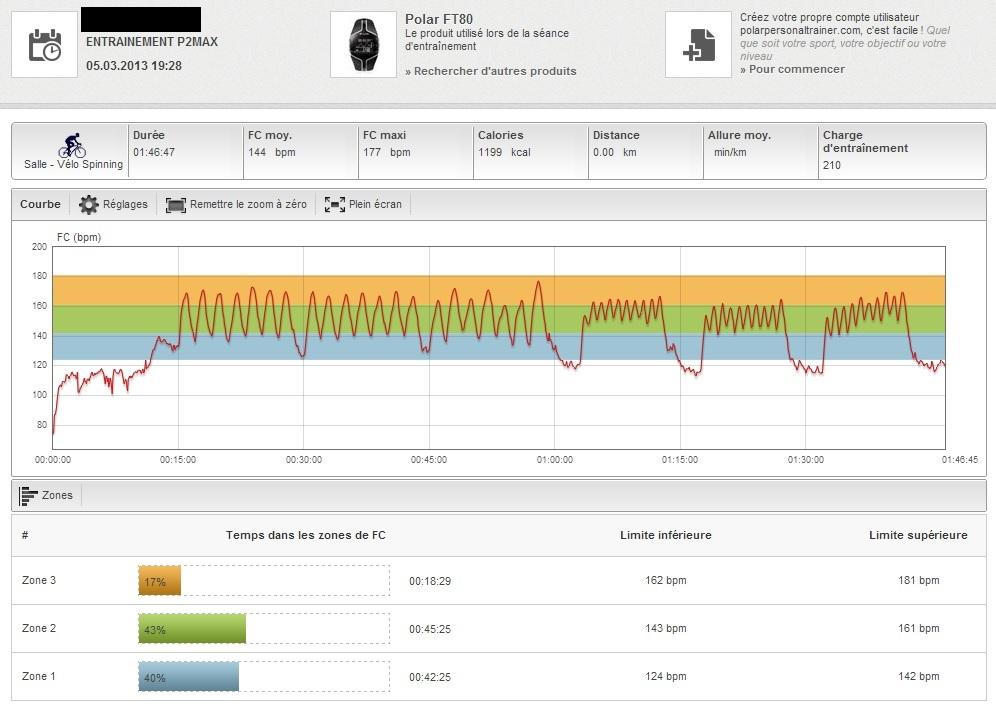The height and width of the screenshot is (715, 996).
Task: Click the 00:30:00 time axis label
Action: click(304, 460)
